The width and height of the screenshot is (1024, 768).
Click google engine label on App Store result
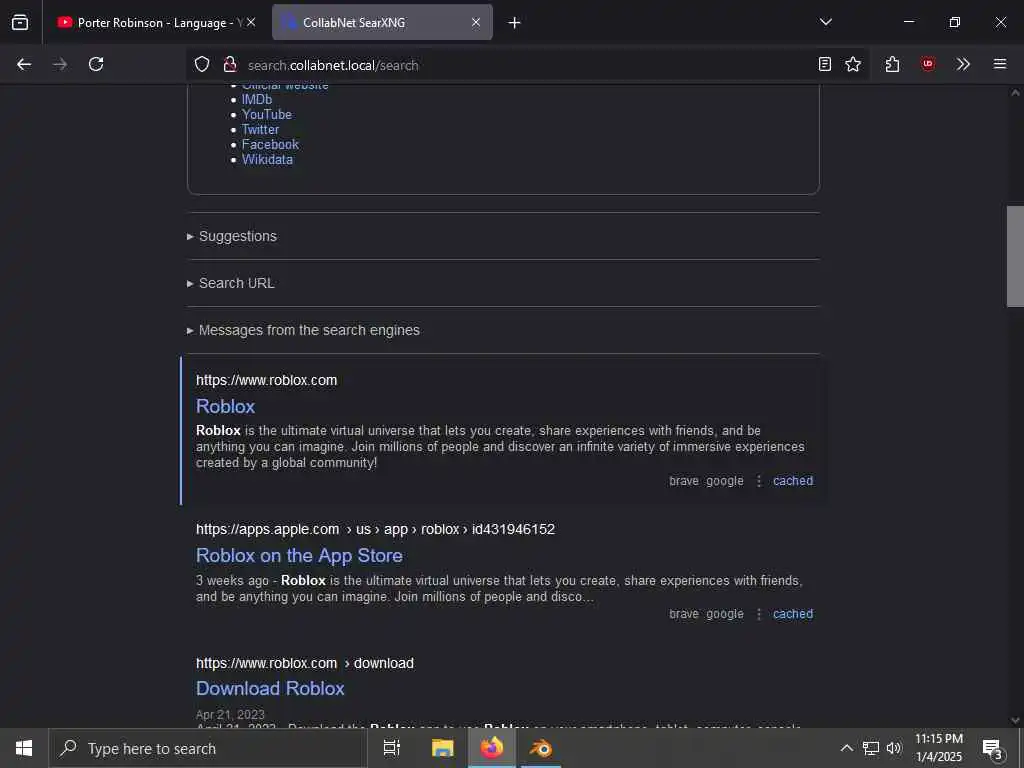pos(725,614)
